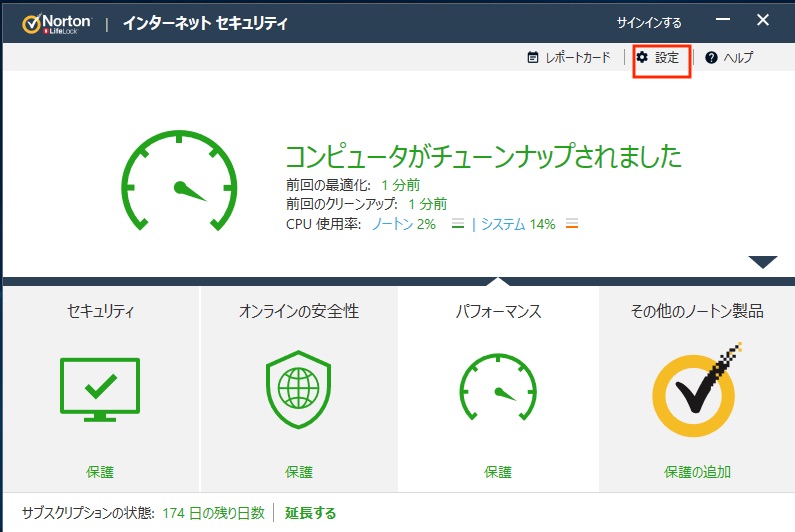Open the レポートカード calendar icon
This screenshot has height=532, width=795.
click(533, 57)
